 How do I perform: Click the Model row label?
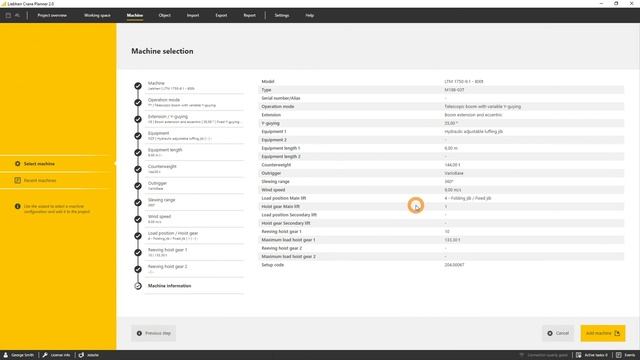click(268, 82)
